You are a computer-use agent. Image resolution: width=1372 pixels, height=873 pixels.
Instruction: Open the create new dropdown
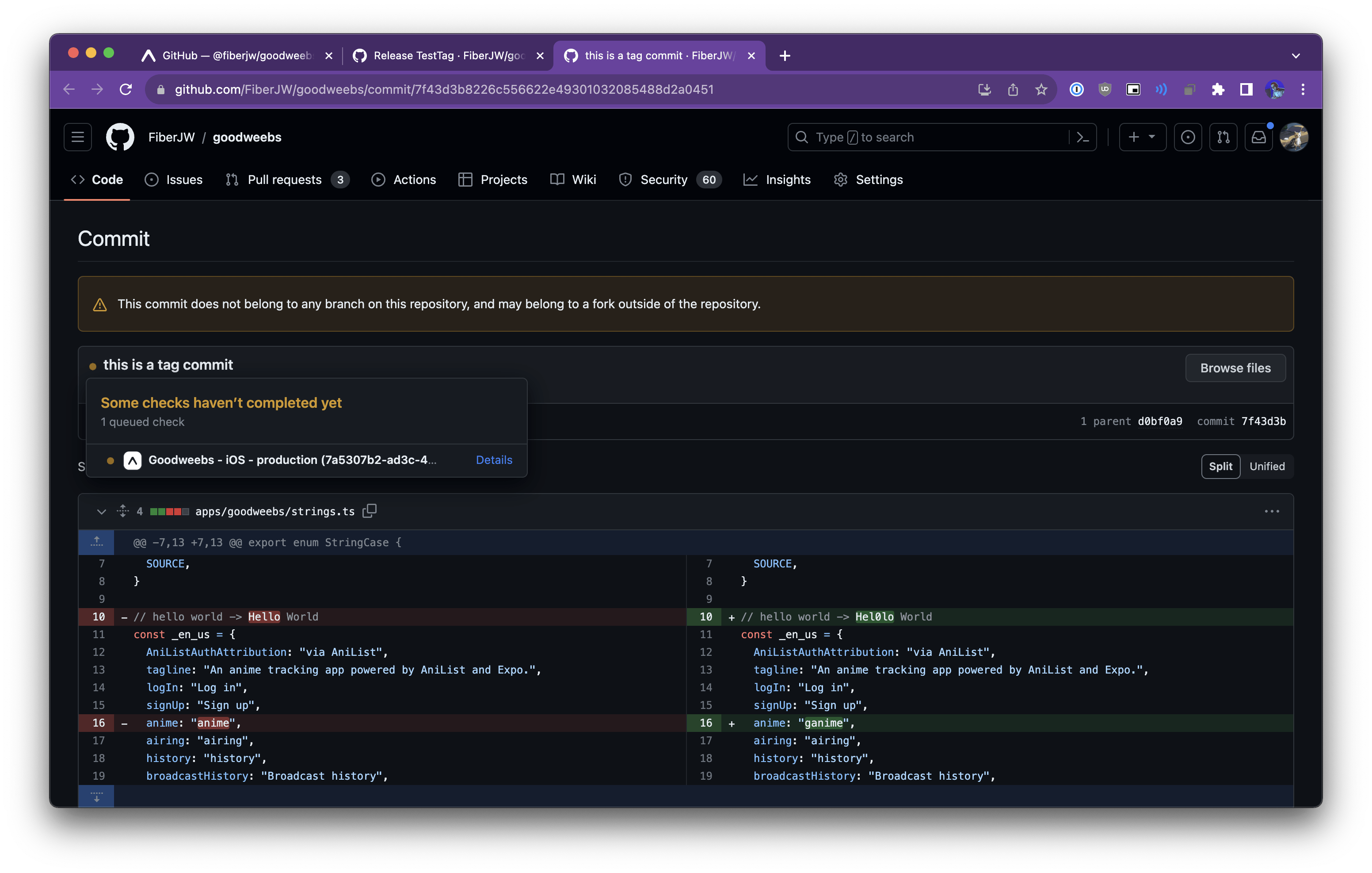pyautogui.click(x=1143, y=137)
